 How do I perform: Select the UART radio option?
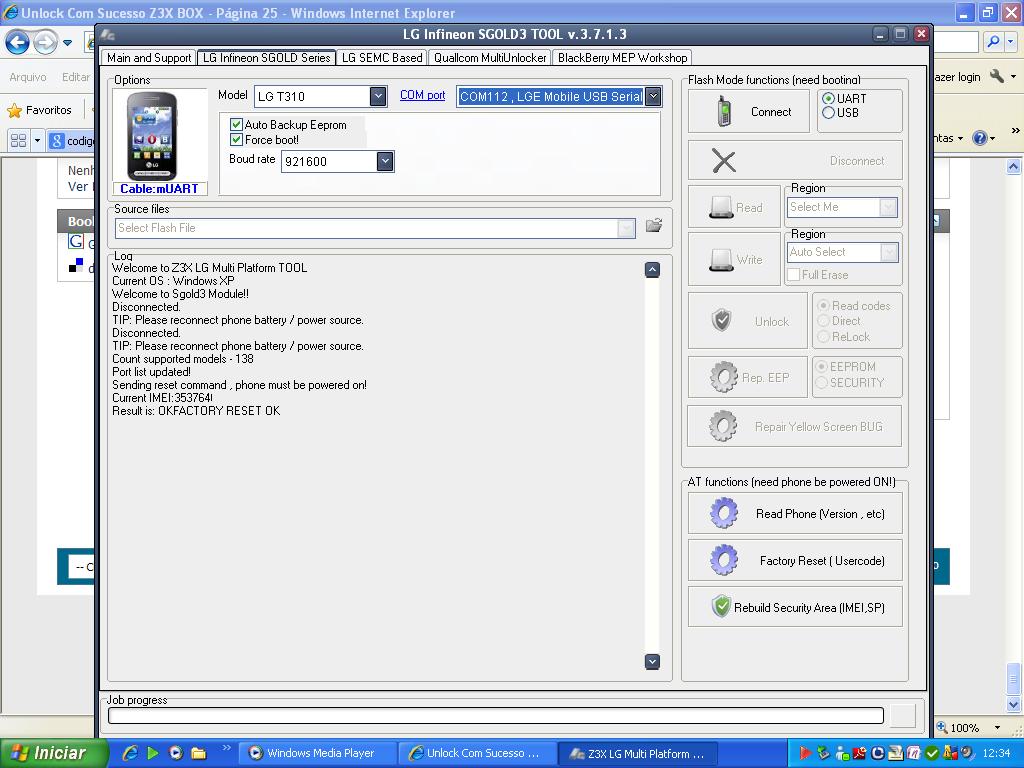pos(829,99)
